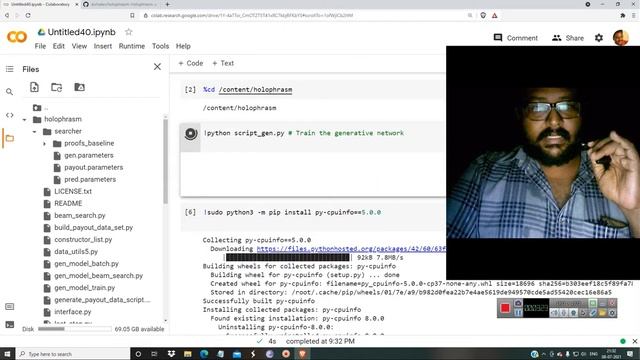The height and width of the screenshot is (360, 640).
Task: Open the screen recorder settings gear
Action: click(x=612, y=313)
